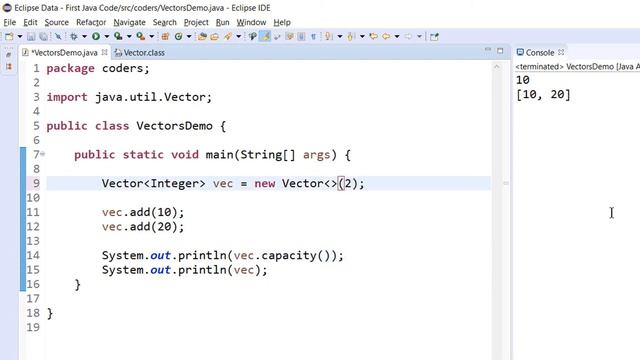This screenshot has width=640, height=360.
Task: Expand the Coverage dropdown arrow
Action: (129, 37)
